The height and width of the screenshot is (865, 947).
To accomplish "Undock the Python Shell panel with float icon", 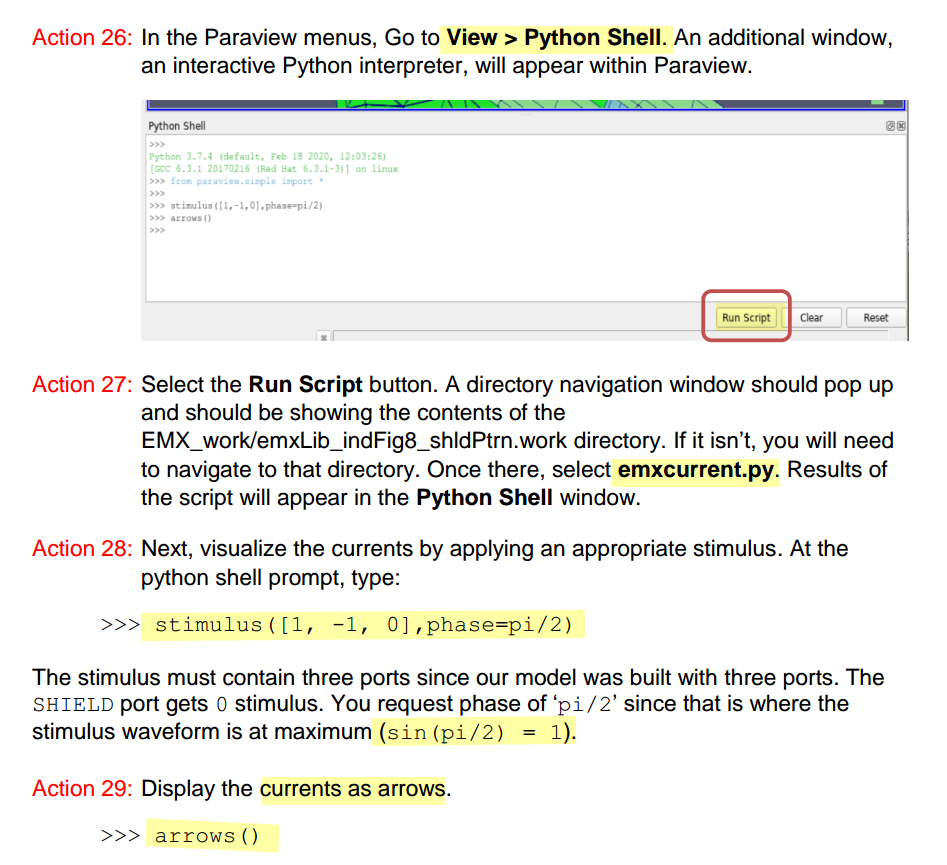I will pos(890,127).
